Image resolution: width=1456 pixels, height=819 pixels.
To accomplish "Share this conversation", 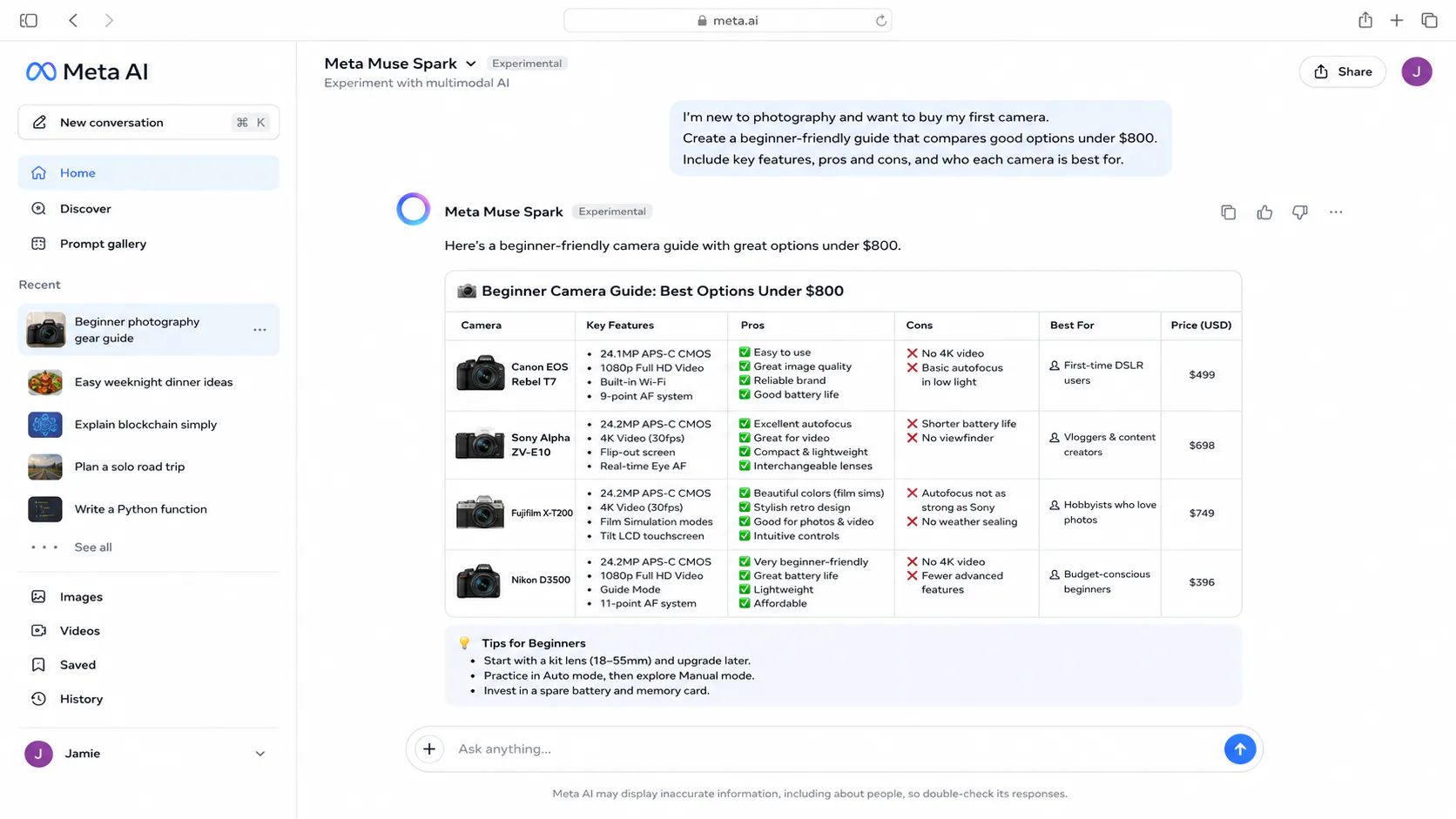I will click(1343, 71).
